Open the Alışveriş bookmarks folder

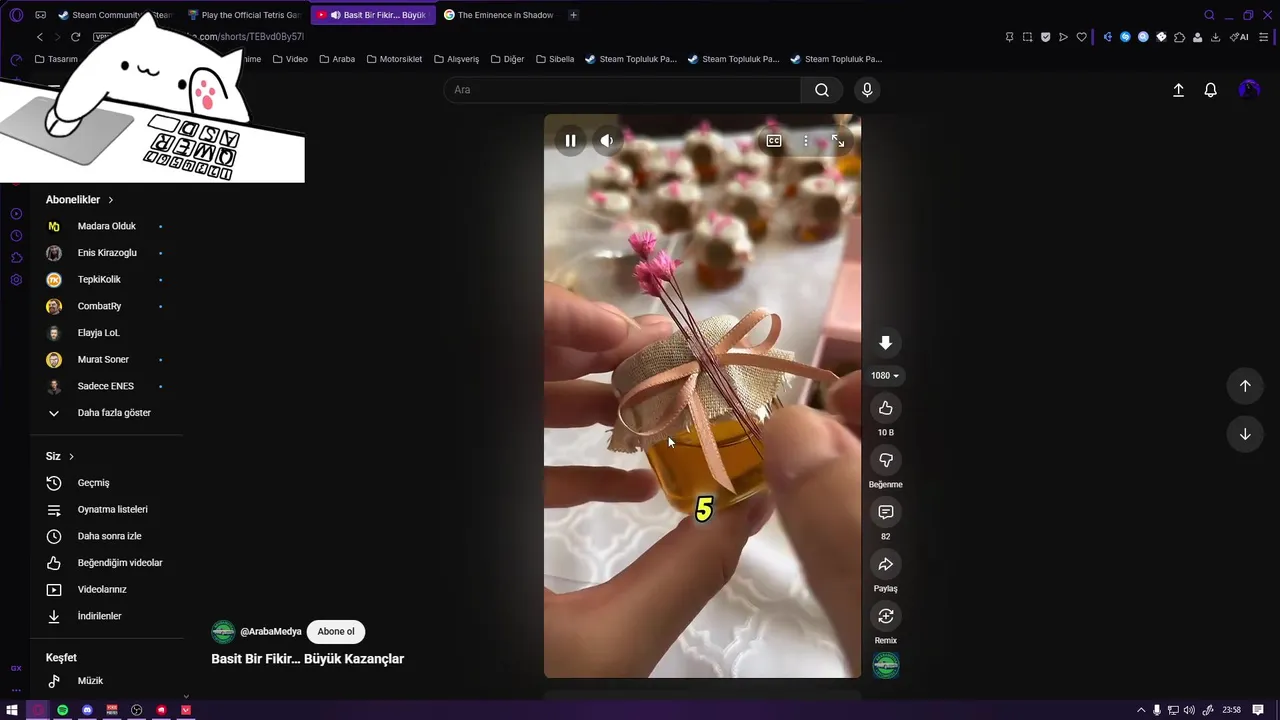[456, 59]
